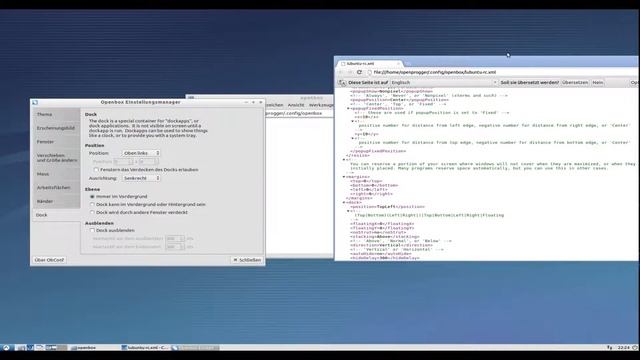Click the Schließen button

[247, 260]
